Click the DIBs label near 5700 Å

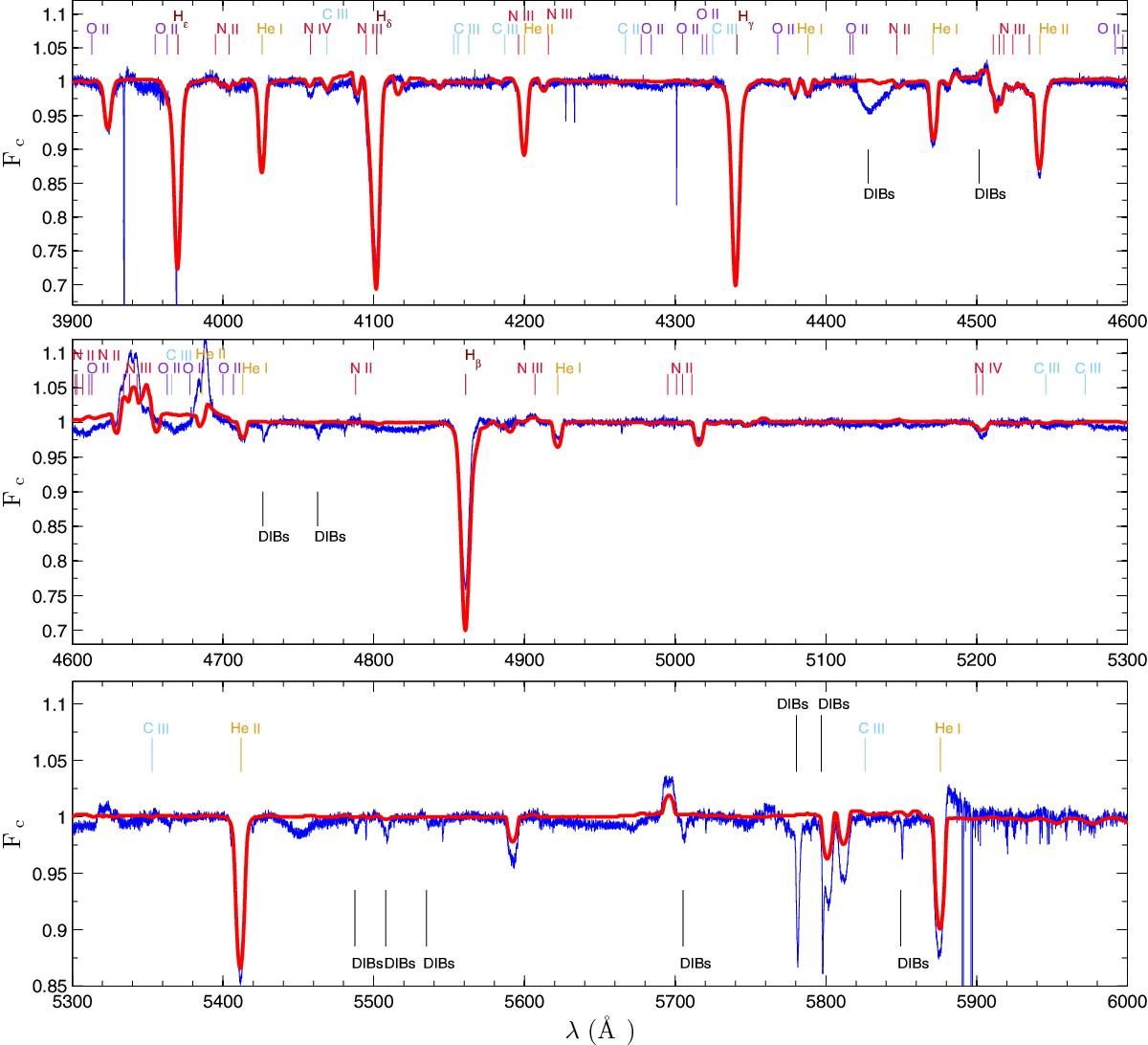click(x=695, y=964)
